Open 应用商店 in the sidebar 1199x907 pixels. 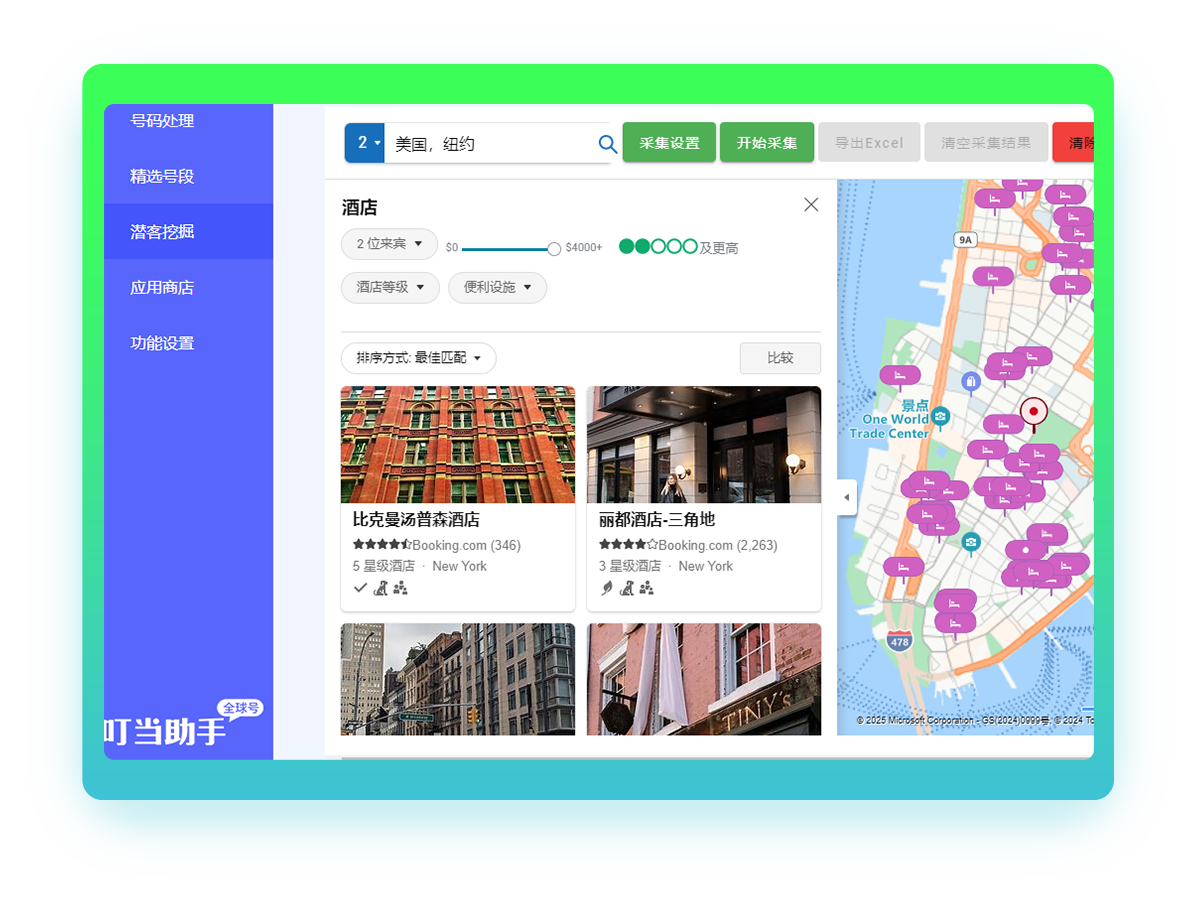click(162, 288)
